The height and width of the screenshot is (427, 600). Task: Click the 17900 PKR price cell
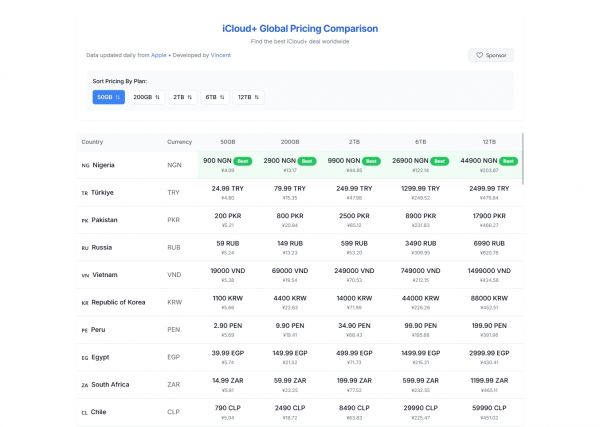pyautogui.click(x=489, y=220)
